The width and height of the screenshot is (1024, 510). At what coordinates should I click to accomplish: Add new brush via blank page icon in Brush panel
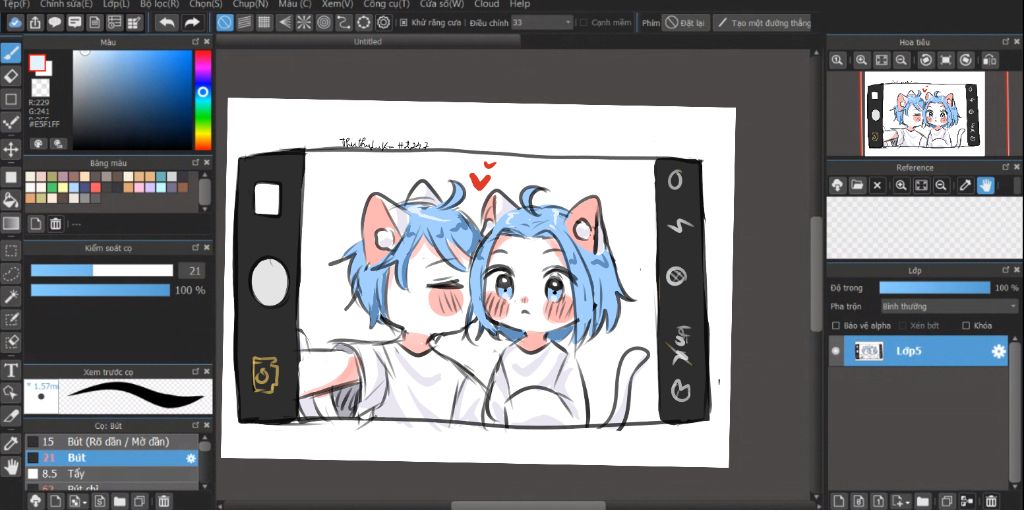coord(56,501)
